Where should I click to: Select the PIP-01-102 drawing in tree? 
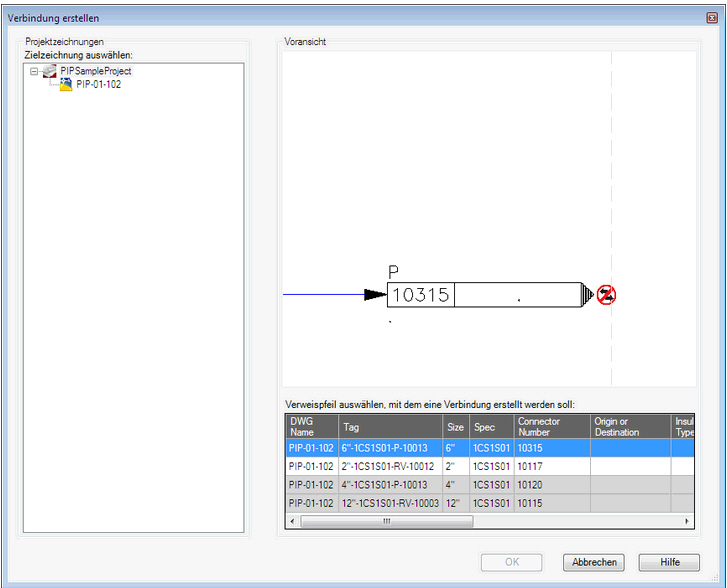coord(99,84)
